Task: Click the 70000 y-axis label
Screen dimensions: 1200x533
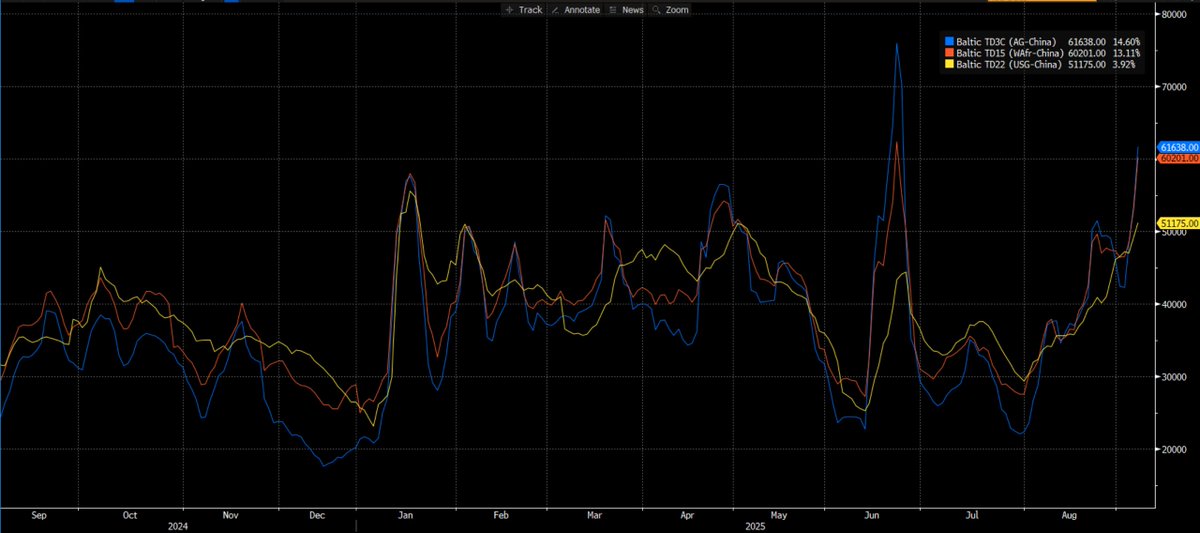Action: 1173,87
